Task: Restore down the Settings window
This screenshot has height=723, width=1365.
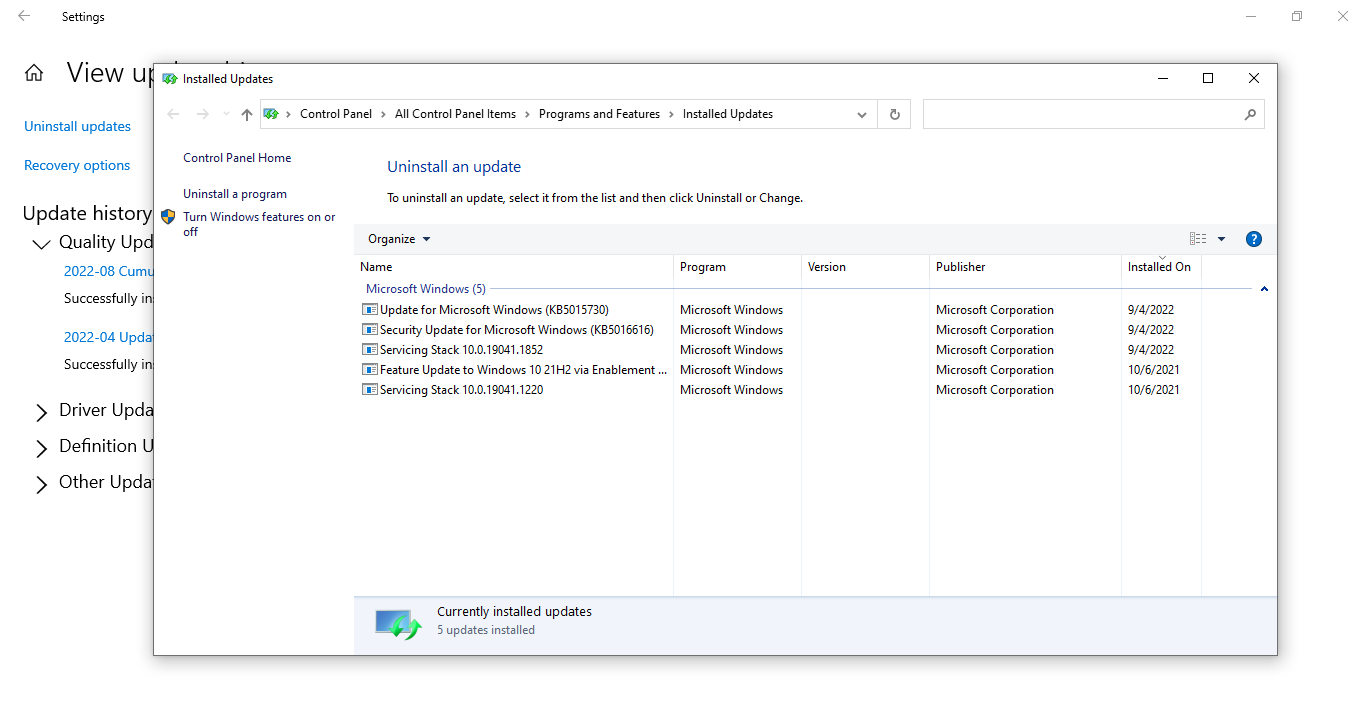Action: pos(1297,16)
